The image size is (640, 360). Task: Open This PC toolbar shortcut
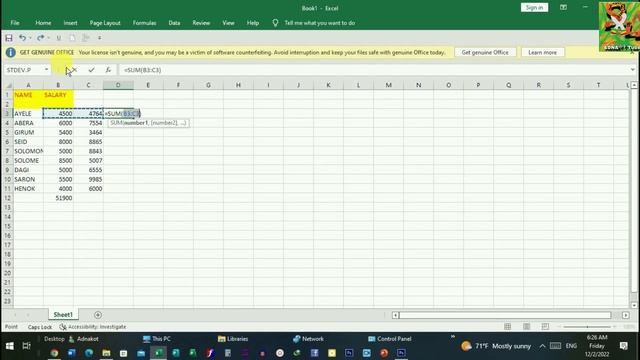[157, 339]
